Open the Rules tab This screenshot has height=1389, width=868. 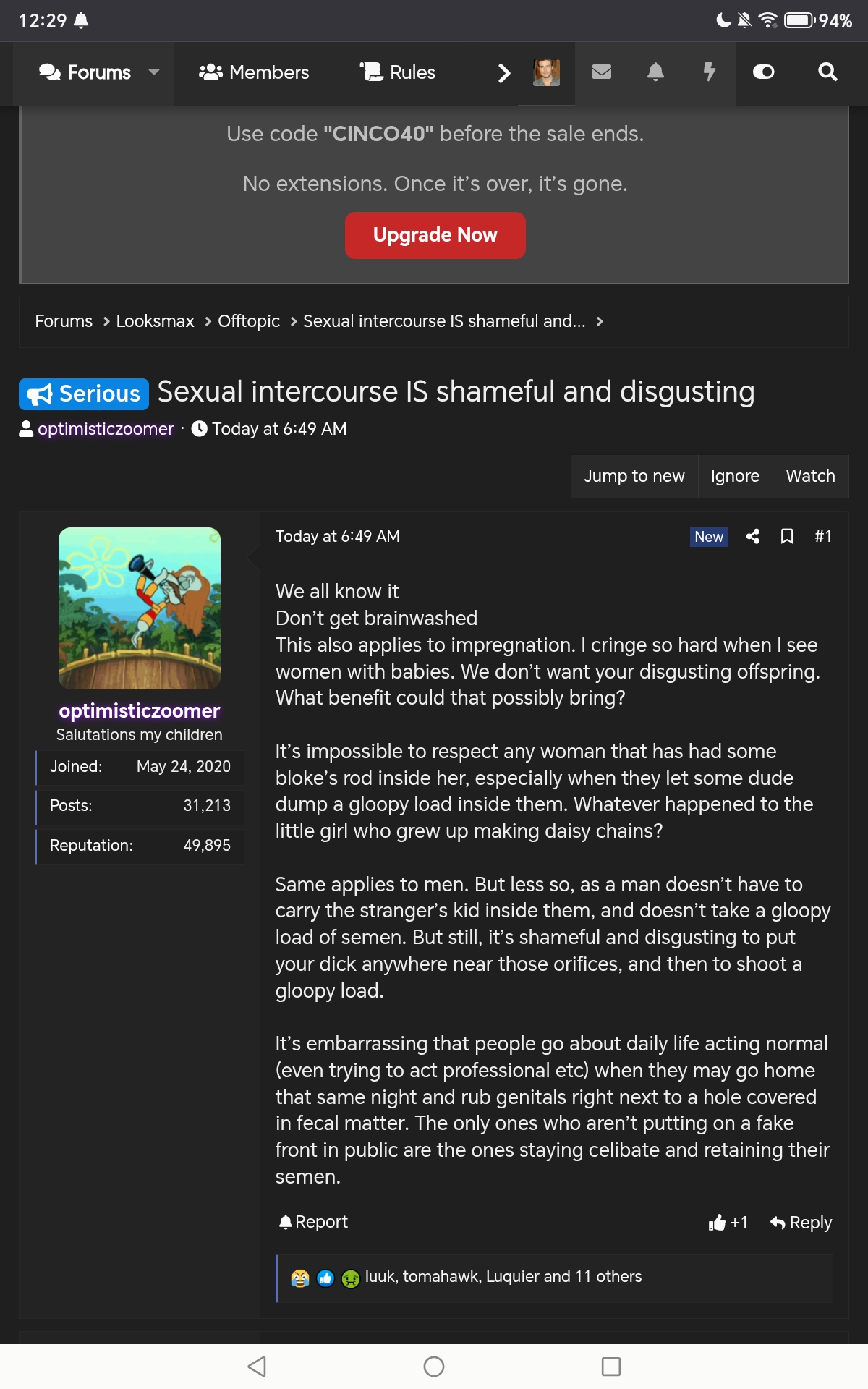[398, 72]
